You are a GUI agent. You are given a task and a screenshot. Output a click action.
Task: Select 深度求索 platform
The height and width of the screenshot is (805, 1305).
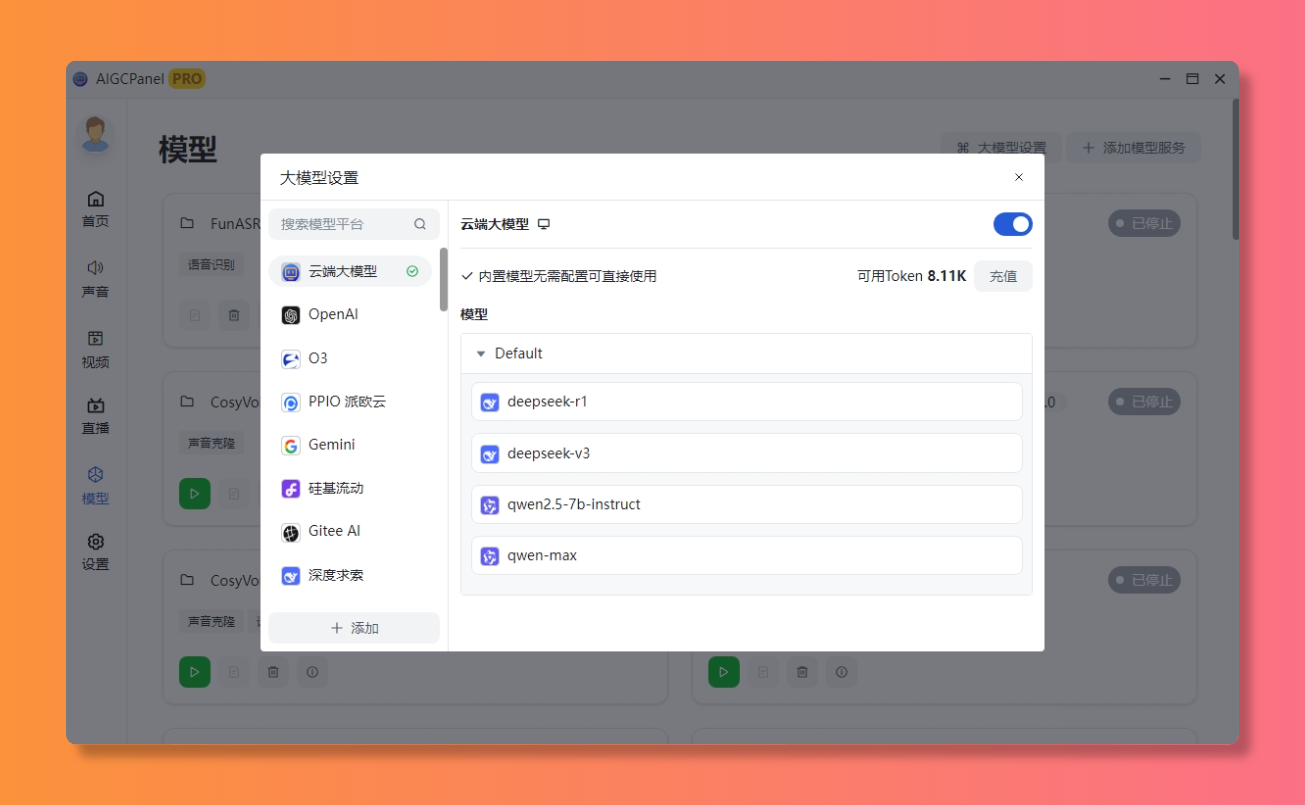[x=335, y=576]
